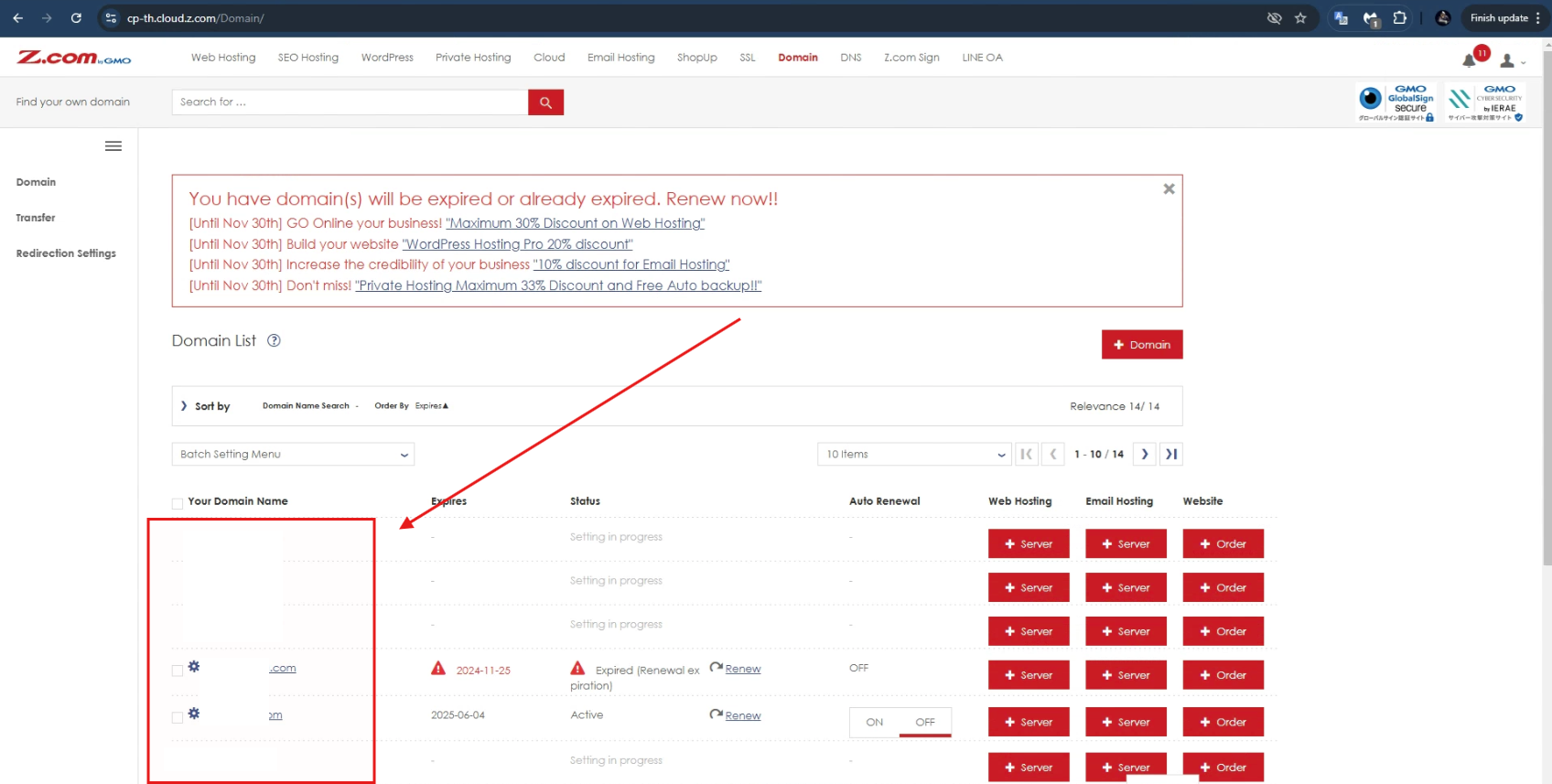Viewport: 1552px width, 784px height.
Task: Click the GMO IERAE security seal
Action: 1485,102
